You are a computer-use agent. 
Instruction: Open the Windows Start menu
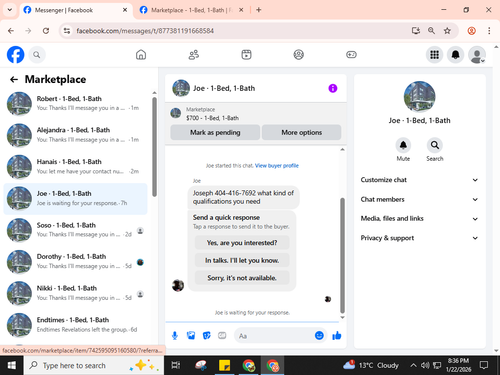click(12, 366)
